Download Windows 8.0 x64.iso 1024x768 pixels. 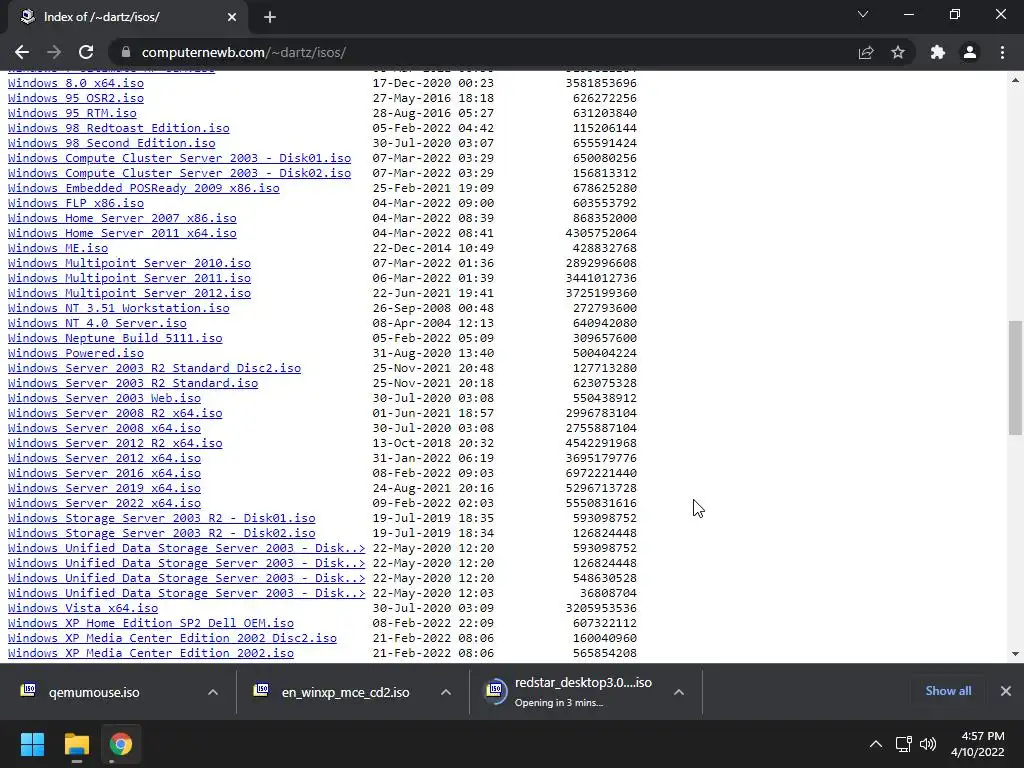pos(76,83)
